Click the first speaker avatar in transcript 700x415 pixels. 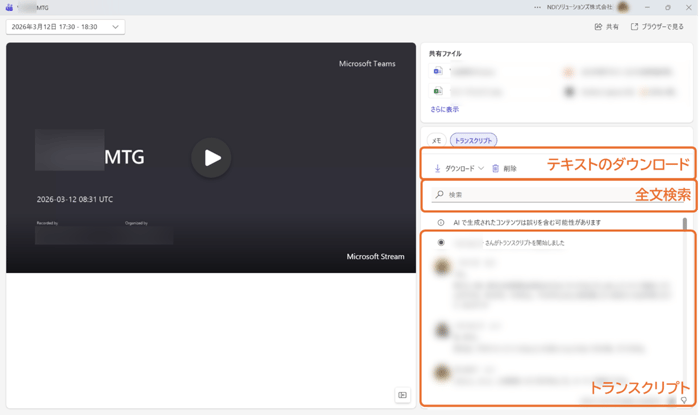pos(442,267)
